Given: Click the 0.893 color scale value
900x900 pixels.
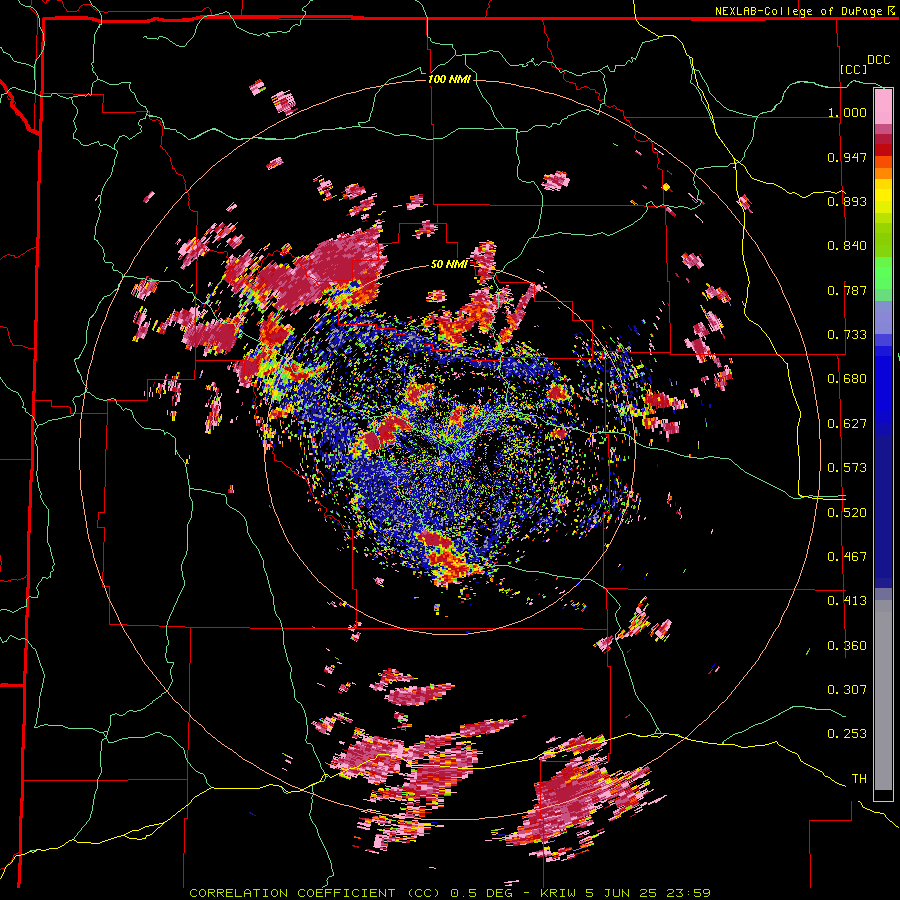Looking at the screenshot, I should pyautogui.click(x=847, y=201).
